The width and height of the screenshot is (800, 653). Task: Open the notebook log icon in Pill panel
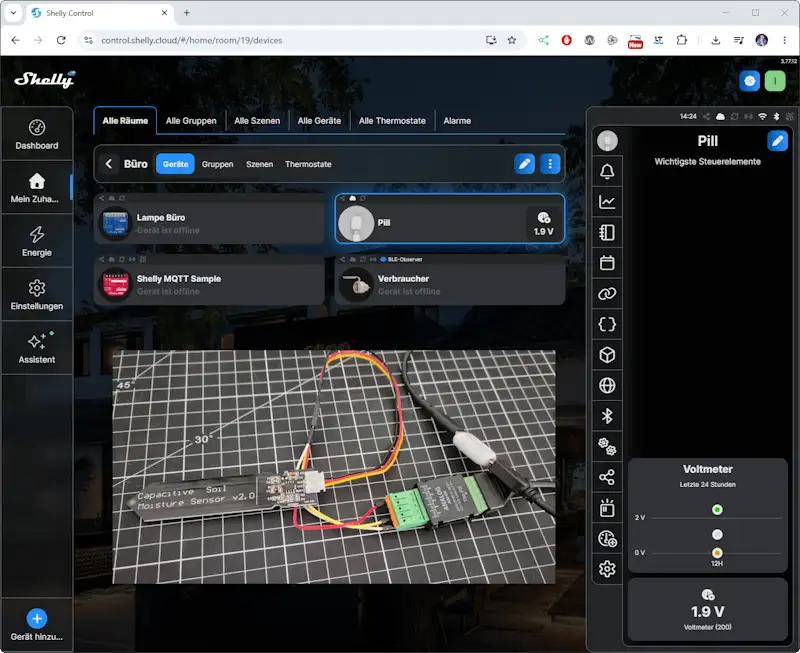[x=607, y=233]
